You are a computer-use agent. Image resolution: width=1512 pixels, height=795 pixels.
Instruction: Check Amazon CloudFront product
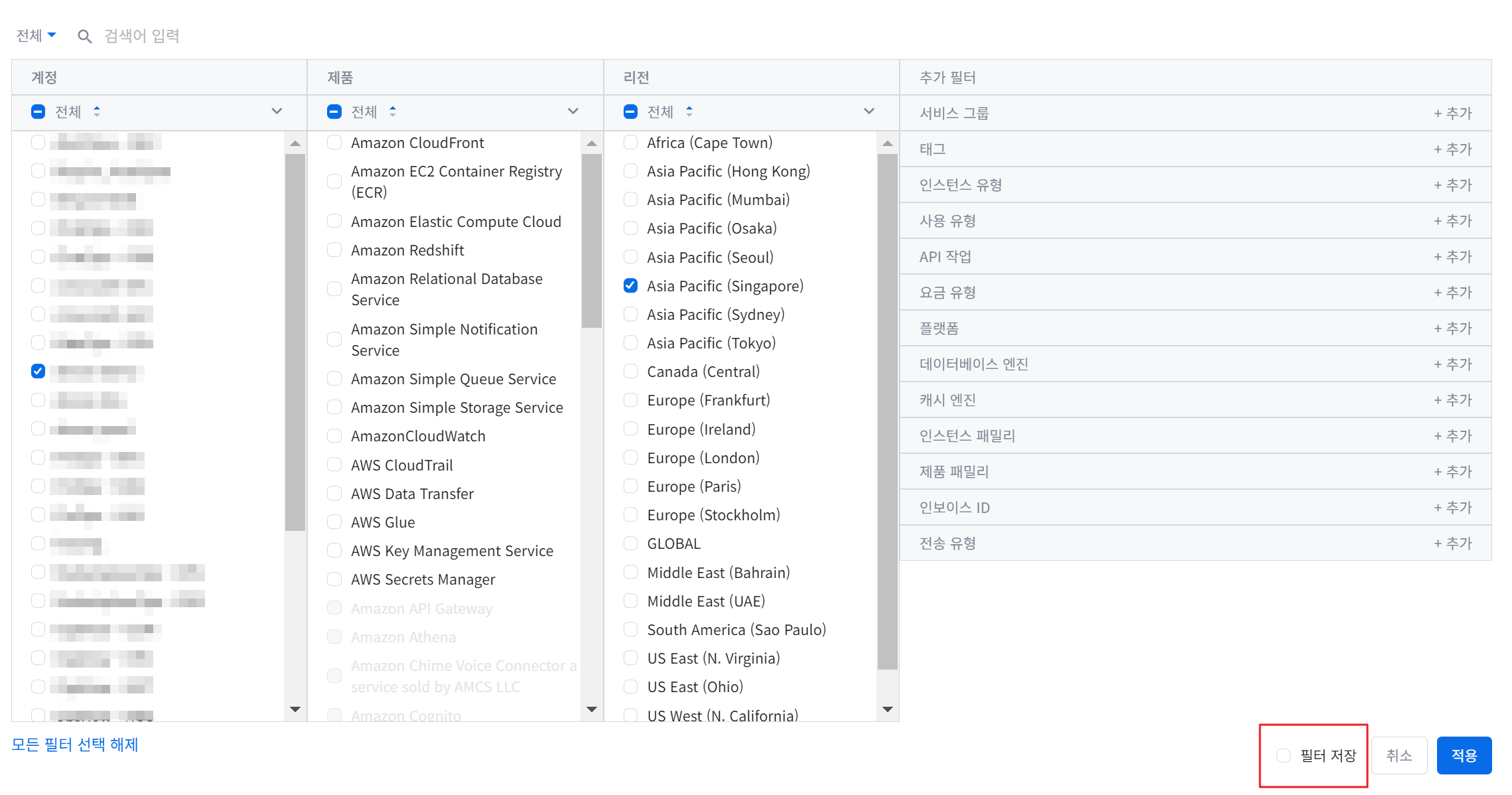(x=334, y=143)
